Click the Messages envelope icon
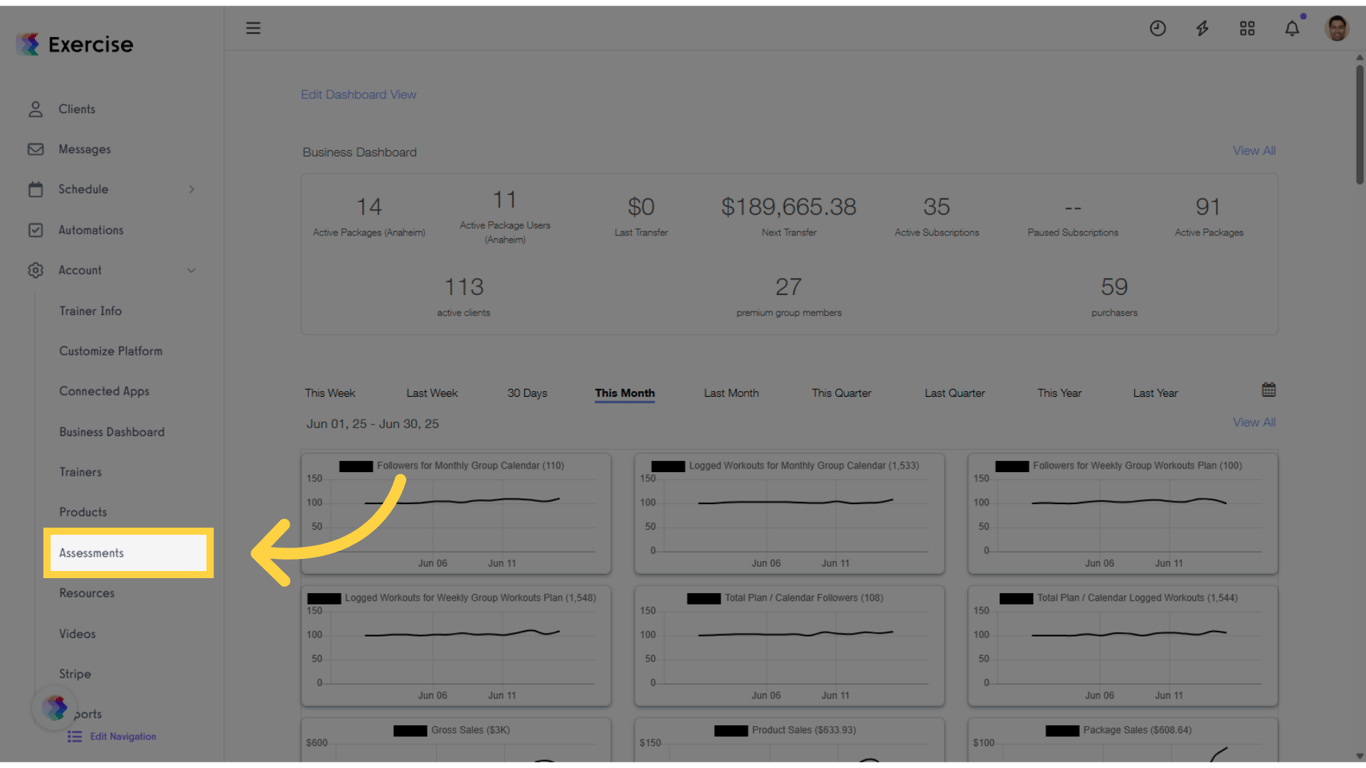 point(35,149)
